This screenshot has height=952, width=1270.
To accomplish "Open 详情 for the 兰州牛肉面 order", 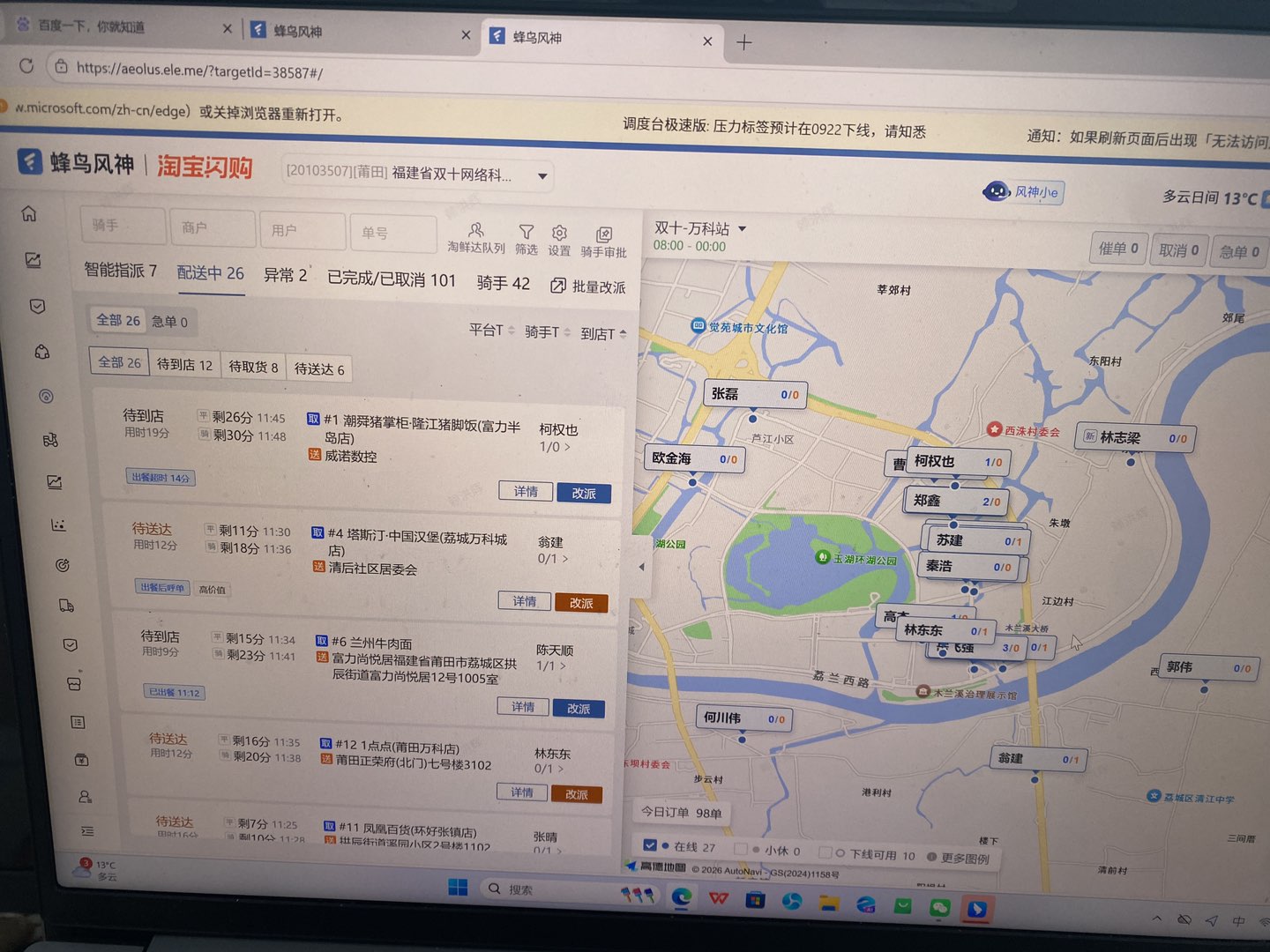I will coord(523,707).
